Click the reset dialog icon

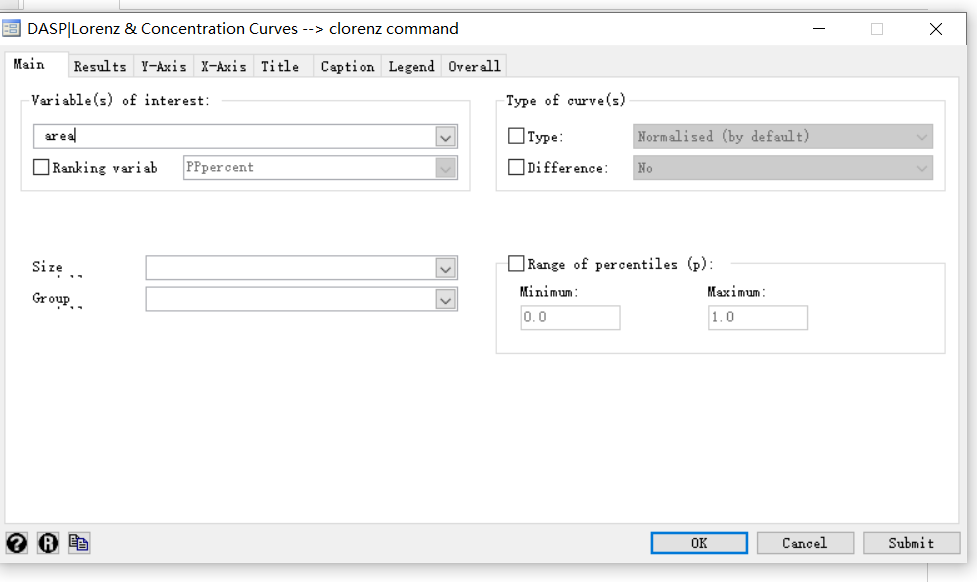pyautogui.click(x=48, y=543)
